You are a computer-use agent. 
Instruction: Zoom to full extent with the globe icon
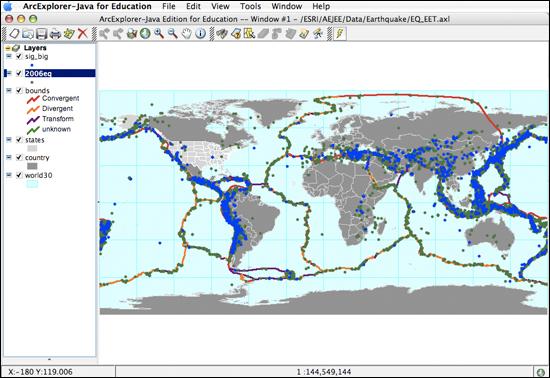145,34
